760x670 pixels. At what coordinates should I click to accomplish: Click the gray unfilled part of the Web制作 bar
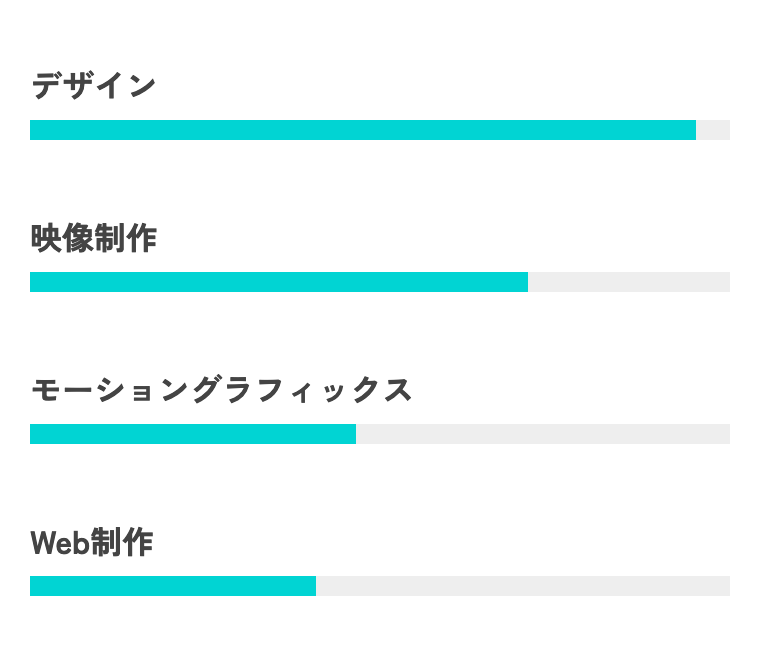[x=522, y=586]
